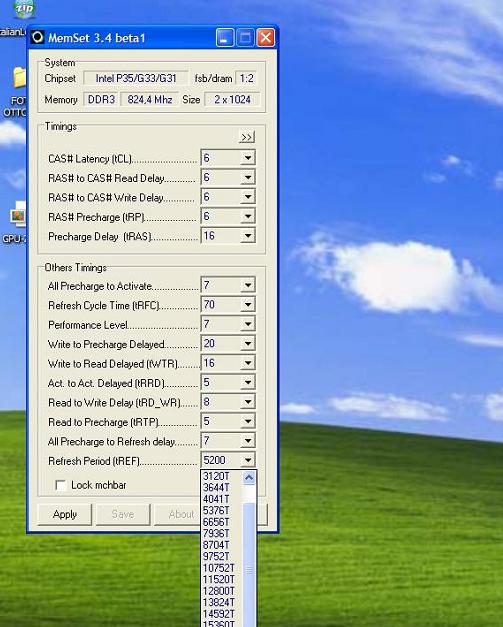Choose 11520T in the tREF list

pyautogui.click(x=222, y=579)
